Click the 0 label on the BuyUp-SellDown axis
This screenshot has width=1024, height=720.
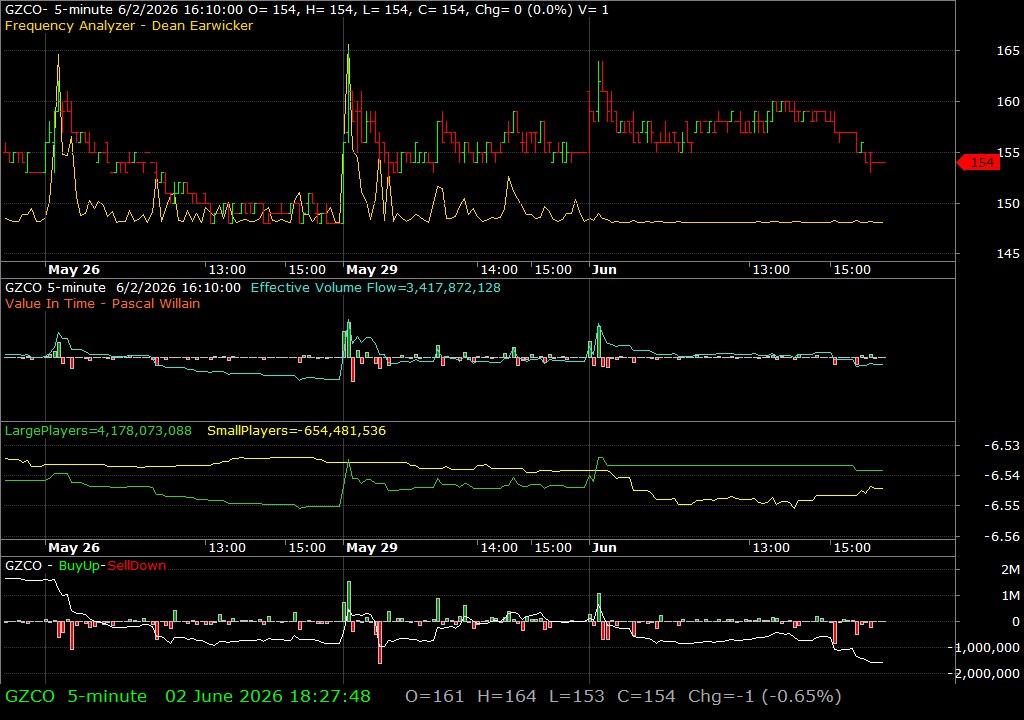(1016, 622)
